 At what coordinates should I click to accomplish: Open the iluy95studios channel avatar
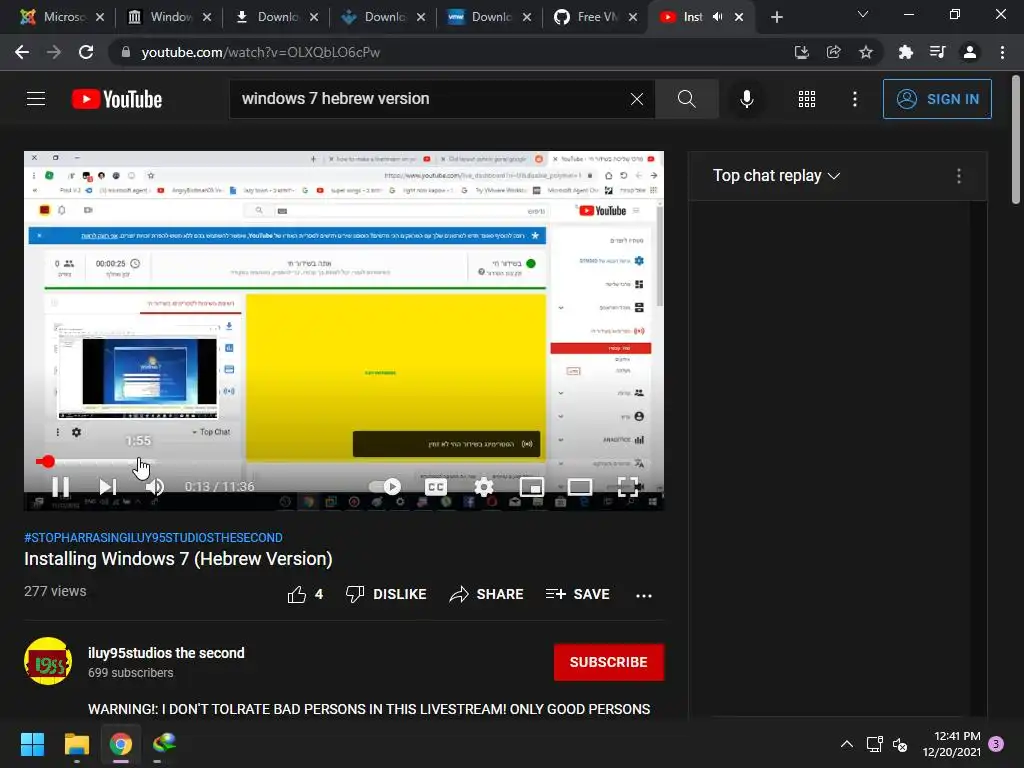pos(48,661)
